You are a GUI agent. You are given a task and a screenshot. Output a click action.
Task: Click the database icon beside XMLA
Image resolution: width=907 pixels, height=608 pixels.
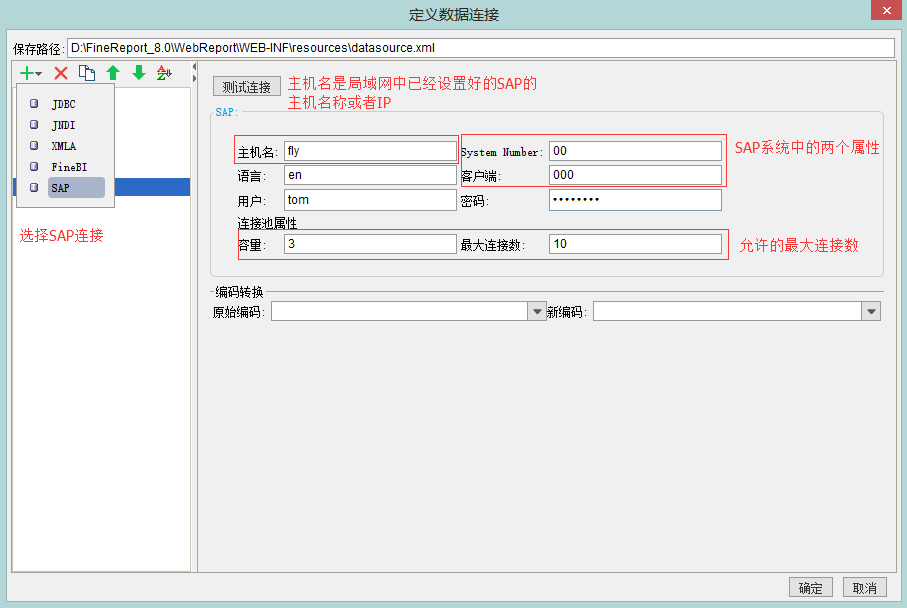tap(34, 145)
